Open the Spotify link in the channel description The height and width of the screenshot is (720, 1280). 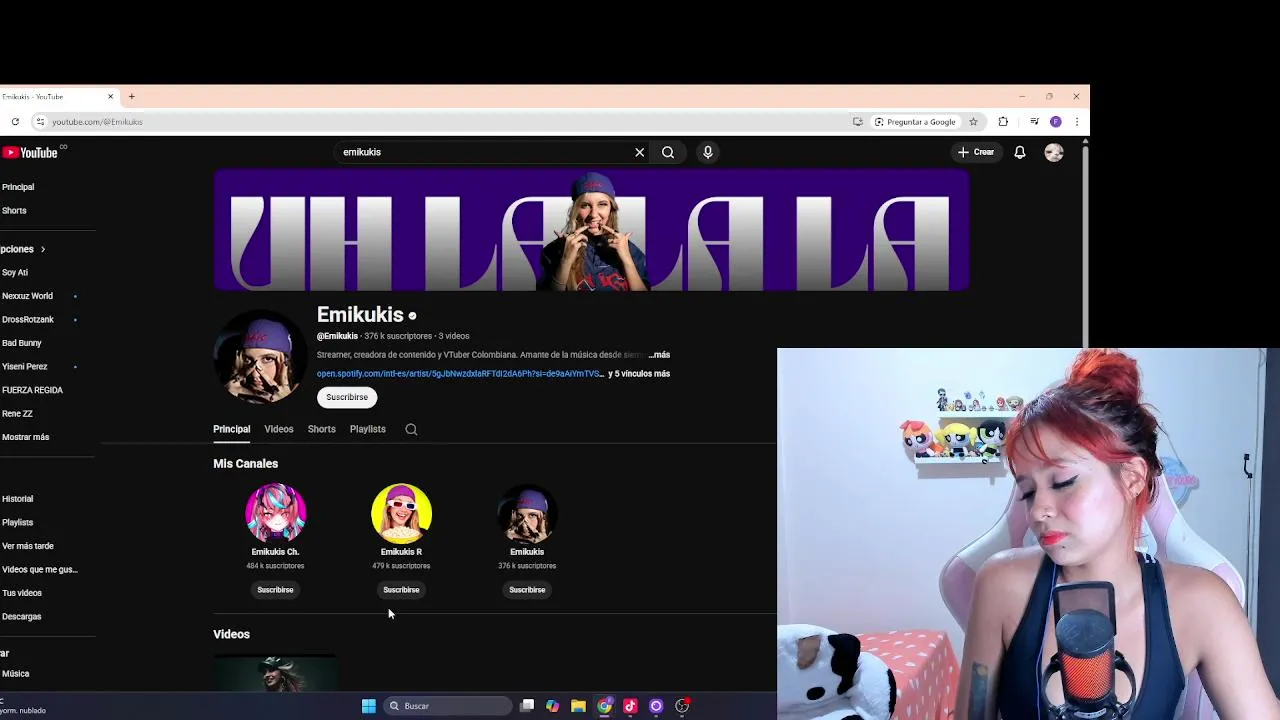[x=460, y=374]
